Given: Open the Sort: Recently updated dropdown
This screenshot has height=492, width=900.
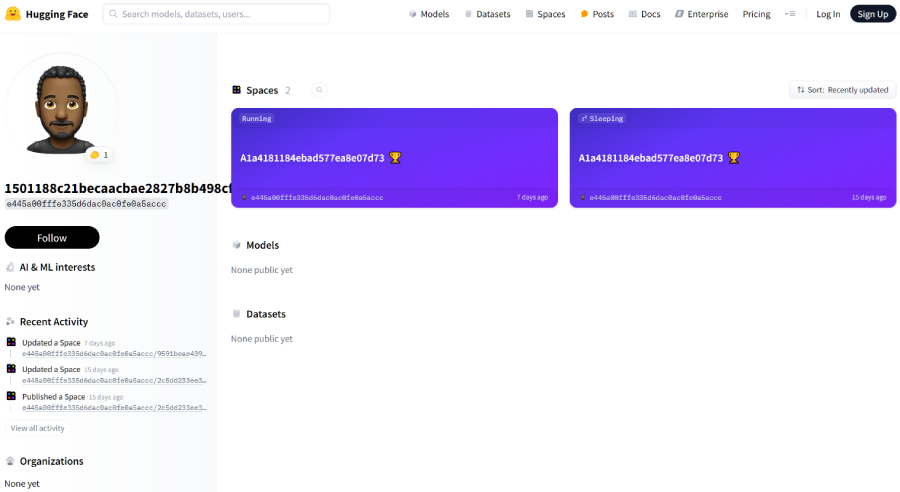Looking at the screenshot, I should tap(842, 90).
